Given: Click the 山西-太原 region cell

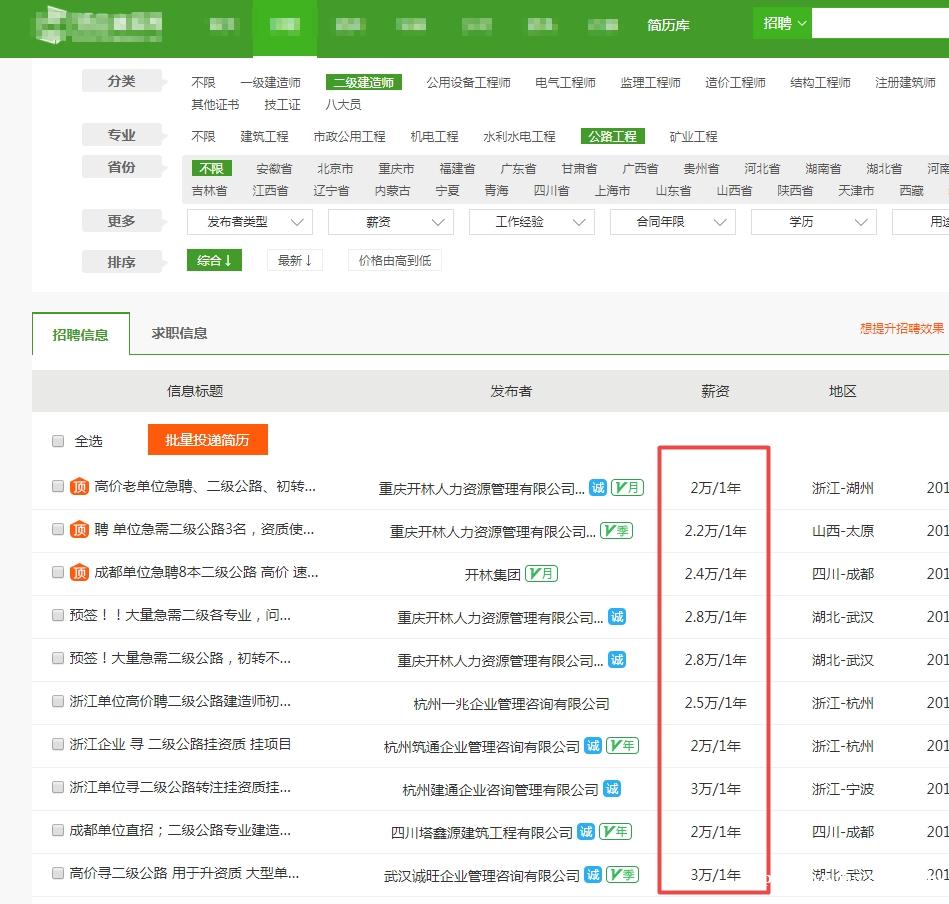Looking at the screenshot, I should point(842,531).
